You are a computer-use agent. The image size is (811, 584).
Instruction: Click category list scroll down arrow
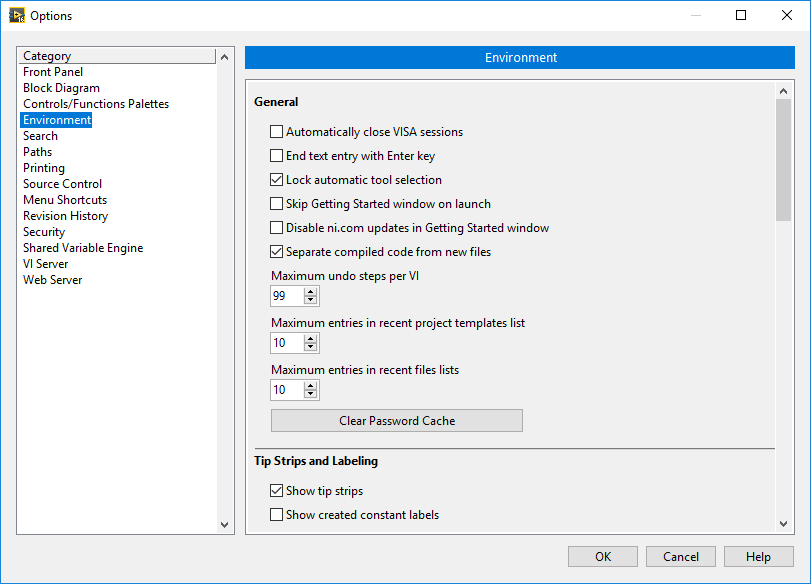224,525
